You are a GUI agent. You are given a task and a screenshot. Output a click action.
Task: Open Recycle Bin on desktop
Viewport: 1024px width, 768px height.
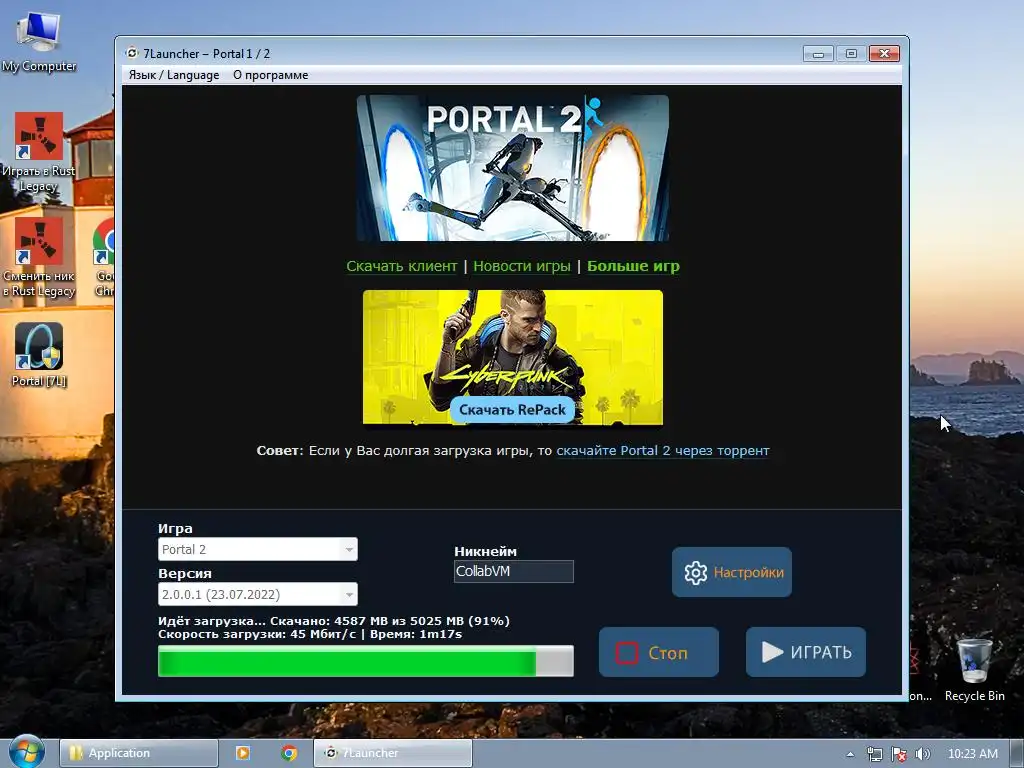tap(974, 669)
